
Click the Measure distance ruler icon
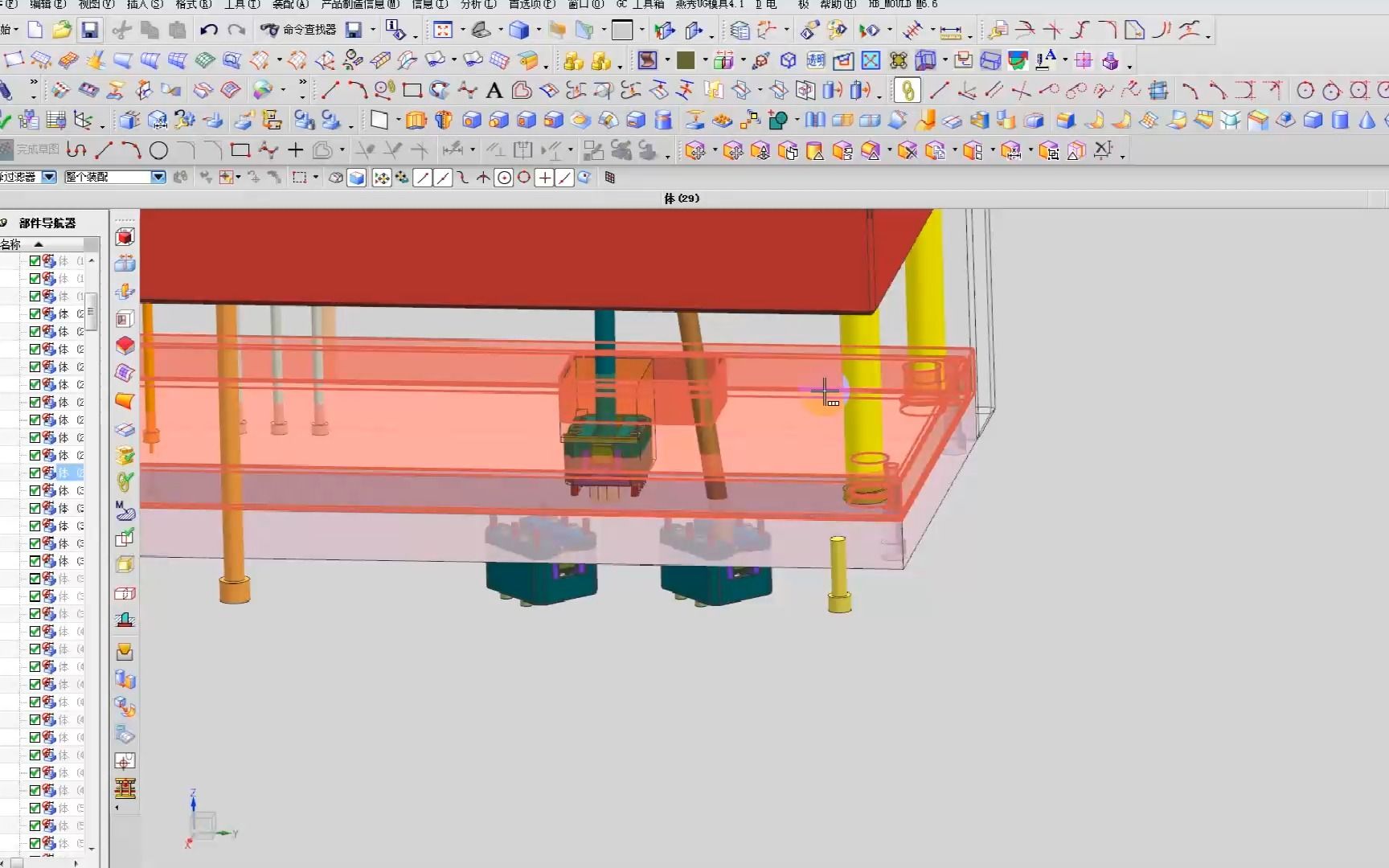tap(951, 32)
